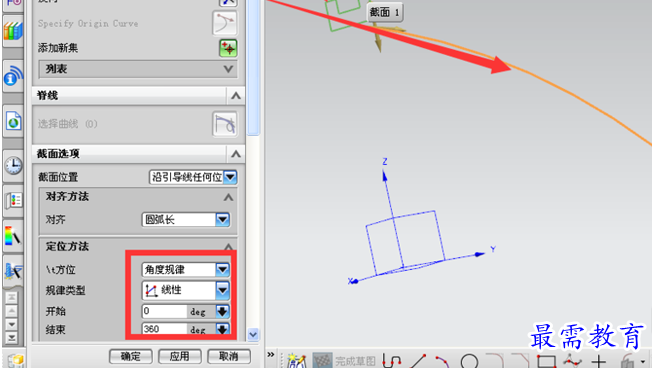Open the part navigator cube icon

coord(16,361)
